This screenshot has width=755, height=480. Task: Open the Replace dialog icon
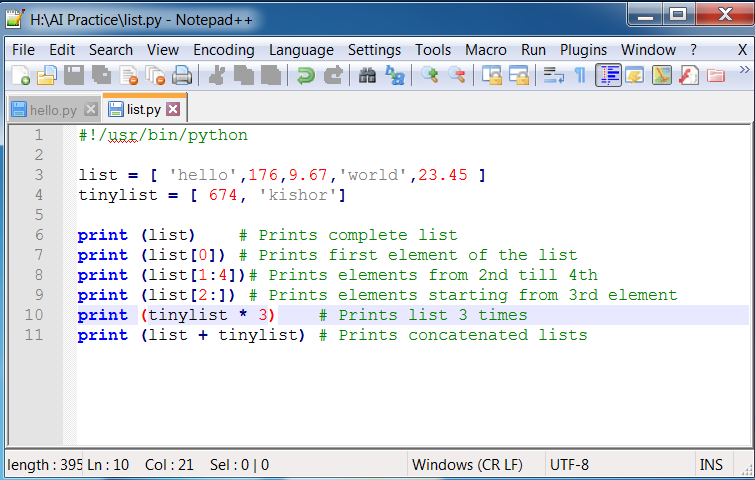tap(395, 76)
